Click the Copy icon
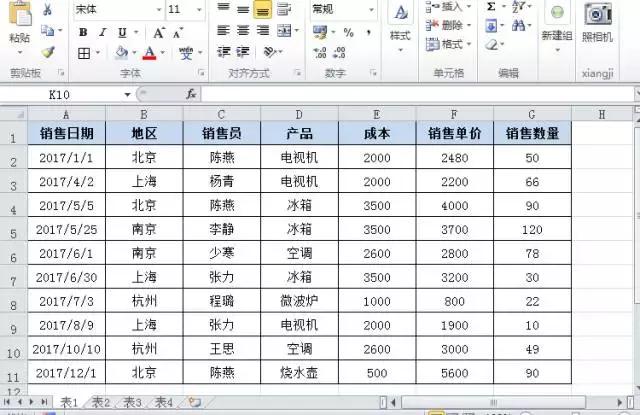 click(48, 31)
